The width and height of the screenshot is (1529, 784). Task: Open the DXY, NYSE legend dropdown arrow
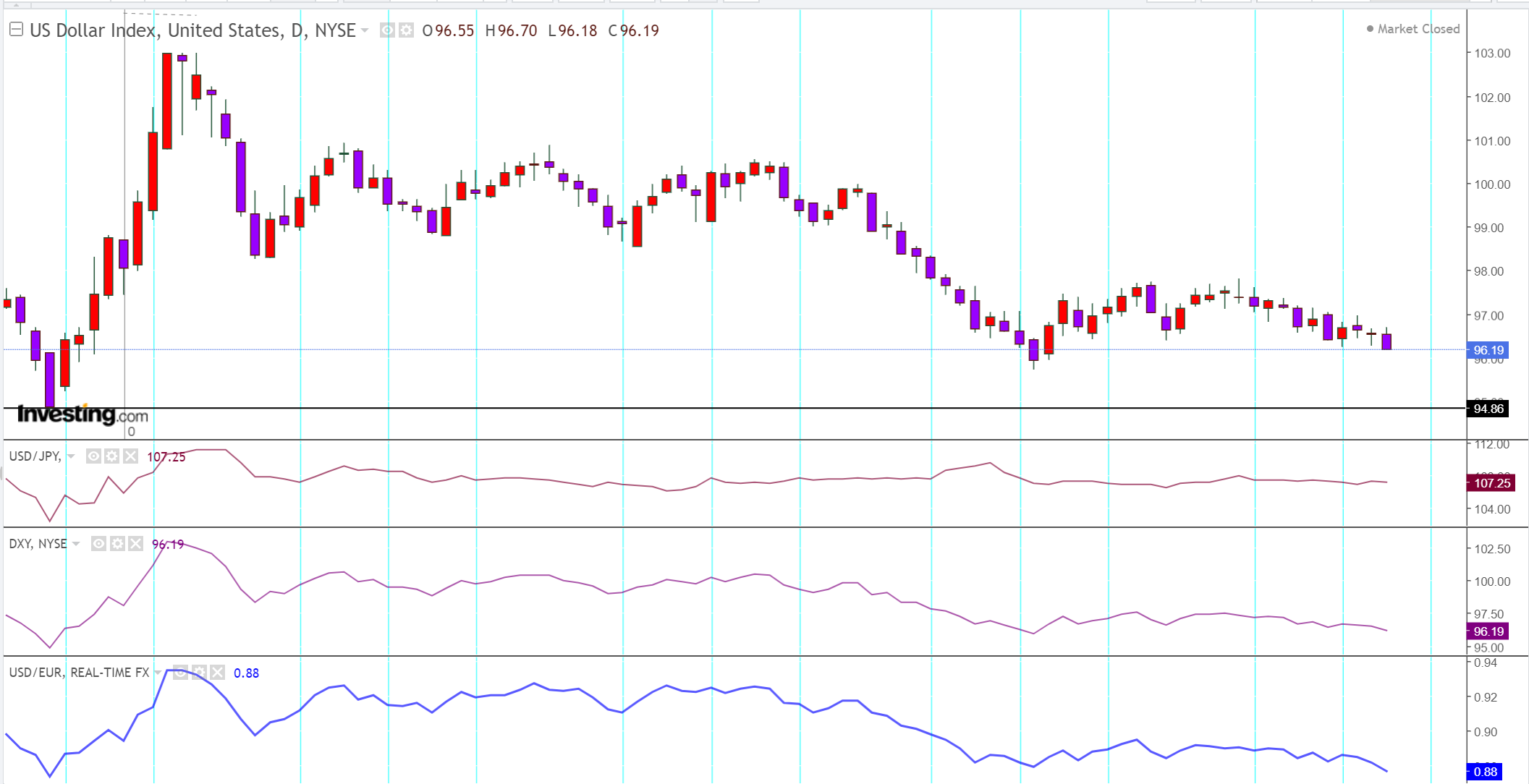(76, 544)
